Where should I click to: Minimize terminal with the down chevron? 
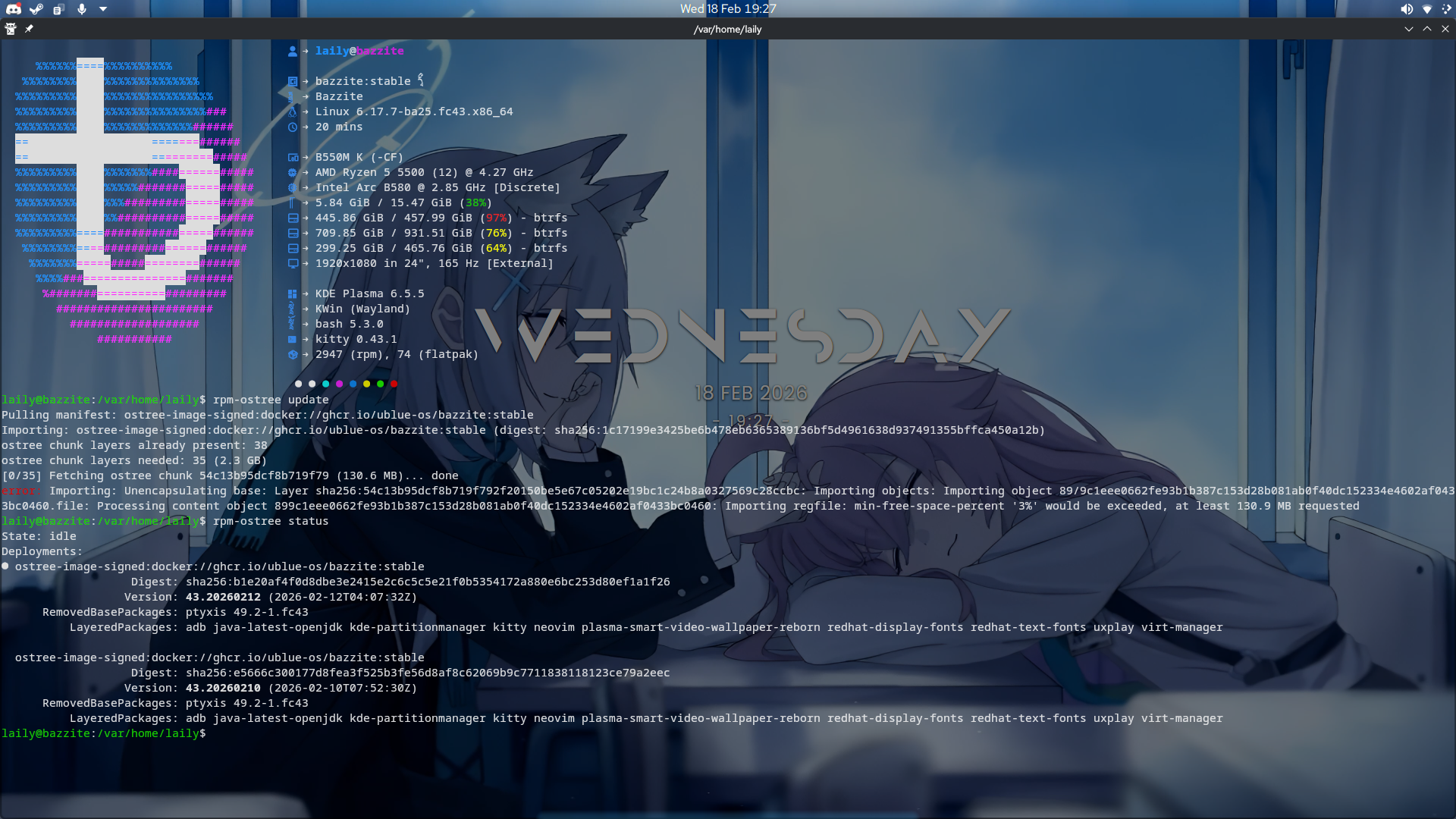point(1408,29)
